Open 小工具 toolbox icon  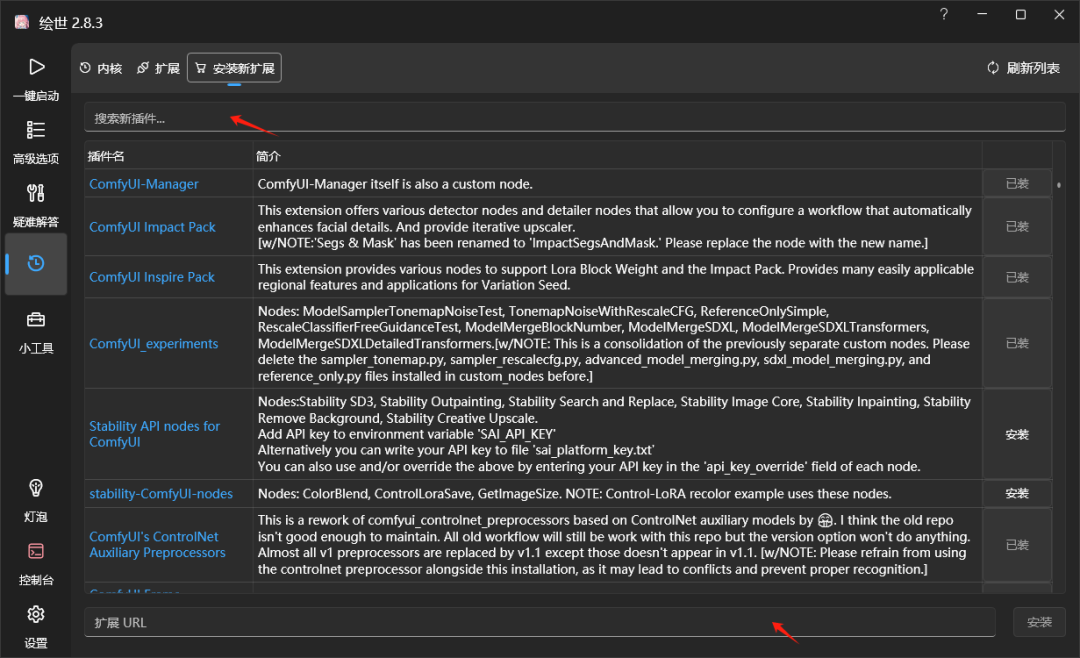pos(36,320)
